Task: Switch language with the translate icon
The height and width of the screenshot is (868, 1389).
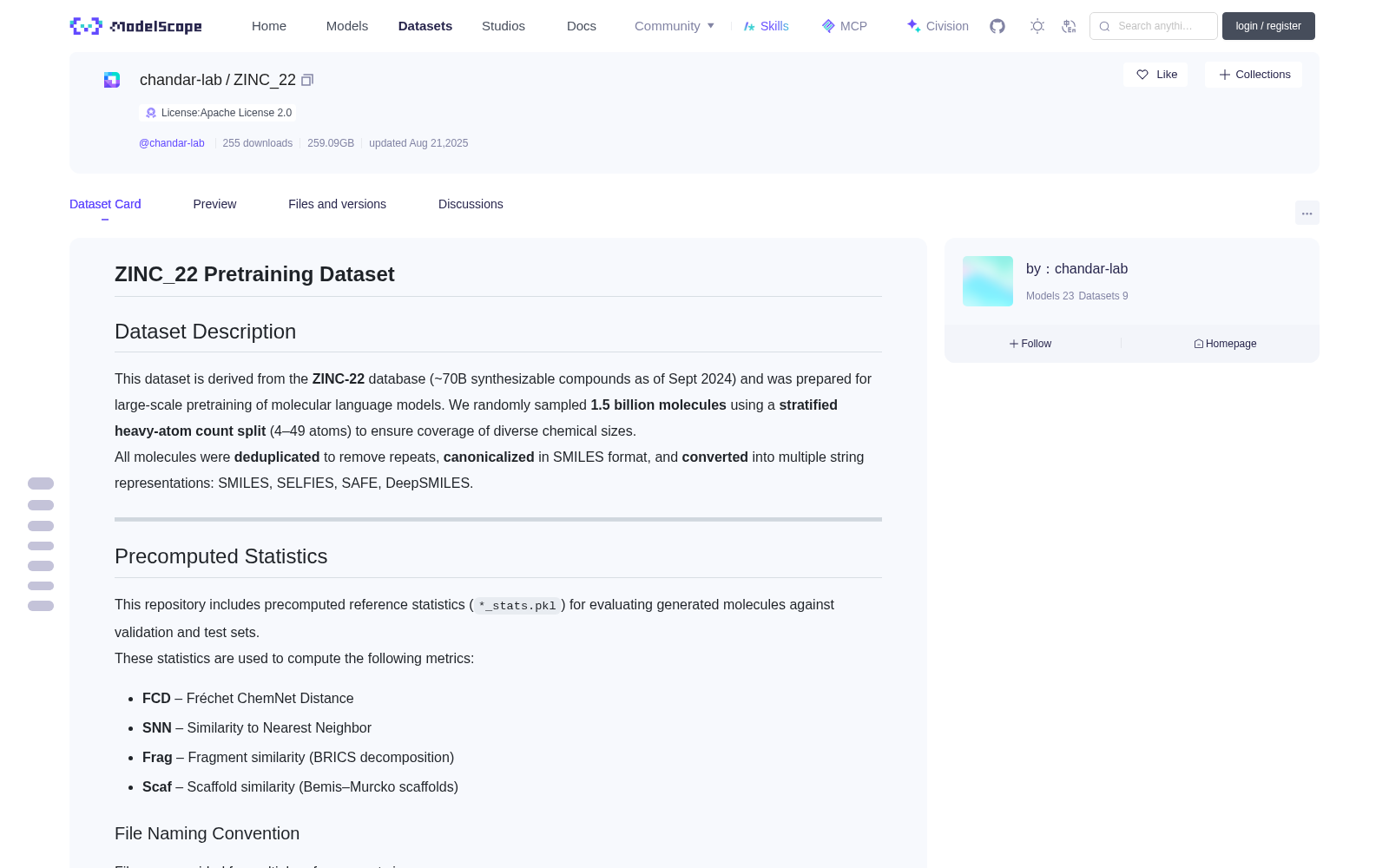Action: tap(1069, 26)
